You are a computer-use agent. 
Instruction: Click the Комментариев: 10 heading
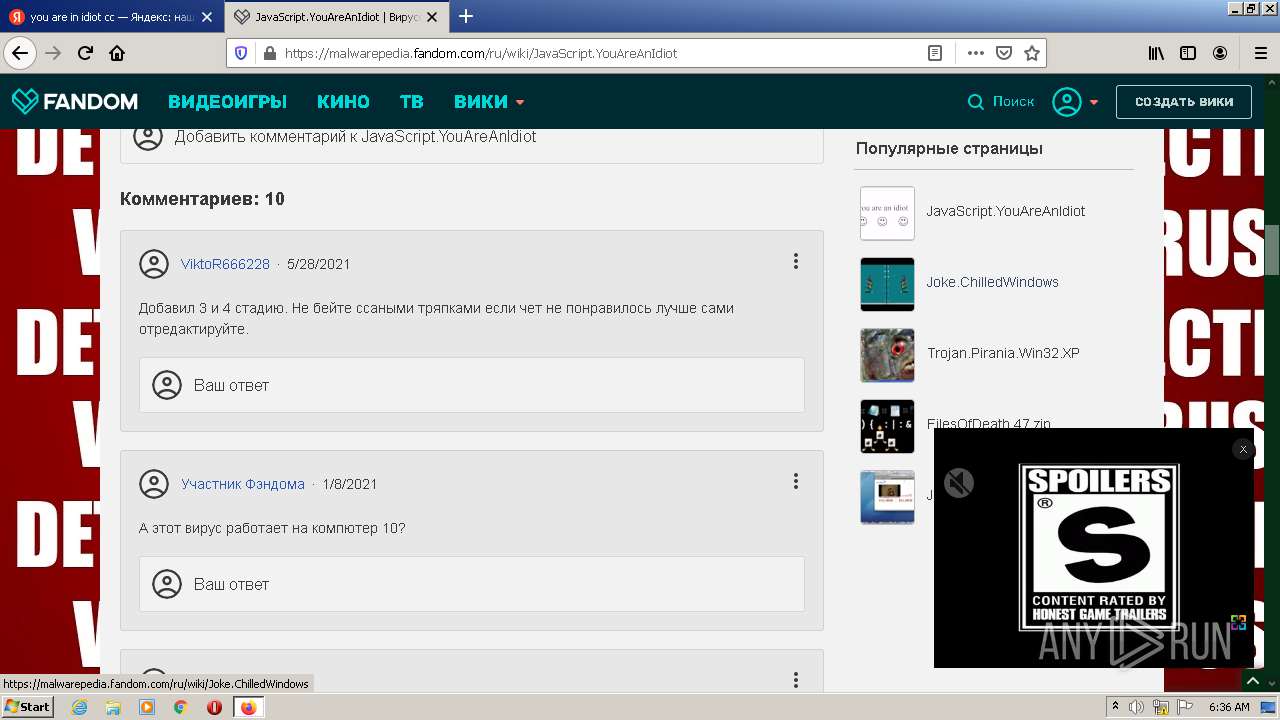[x=202, y=199]
